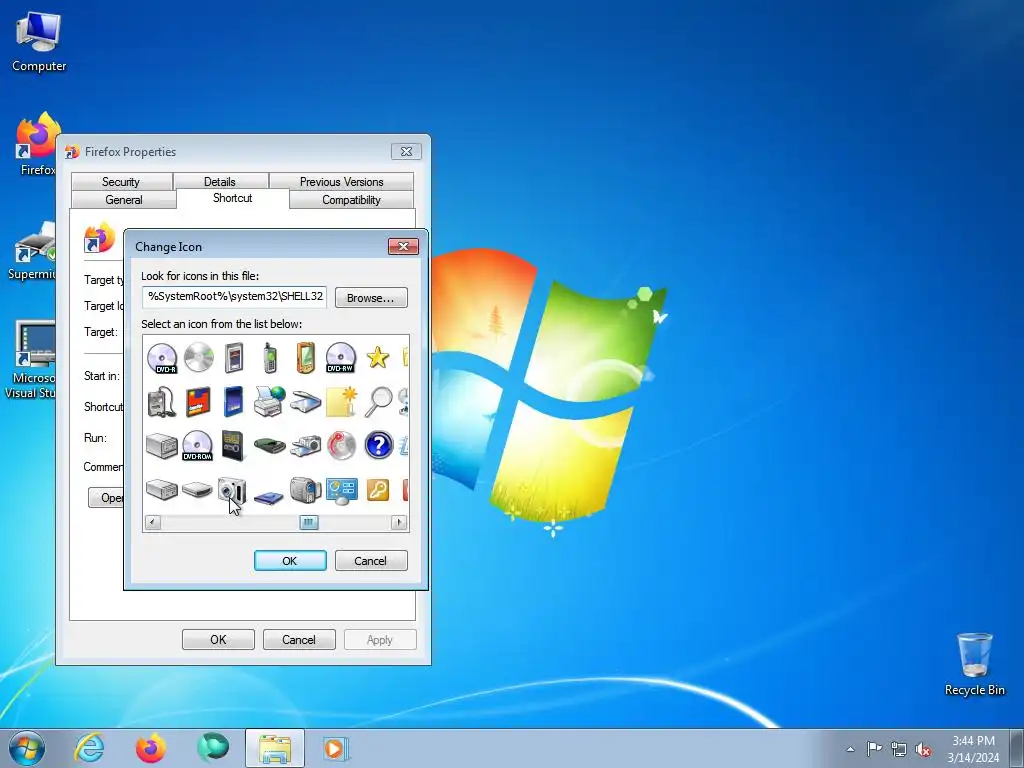Click Browse to choose another icon file
The width and height of the screenshot is (1024, 768).
pos(371,298)
